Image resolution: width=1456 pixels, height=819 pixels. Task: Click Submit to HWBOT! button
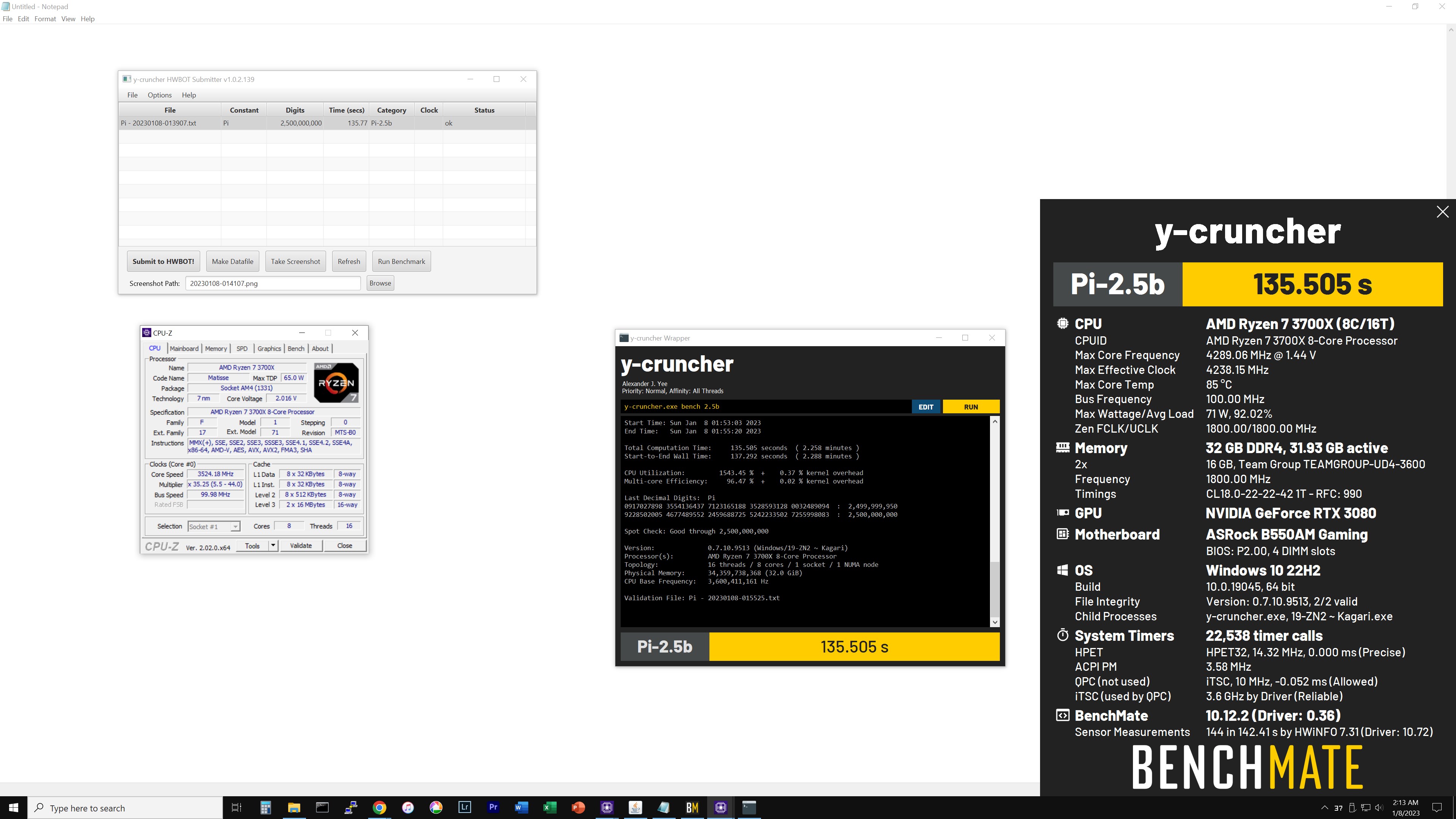(163, 261)
